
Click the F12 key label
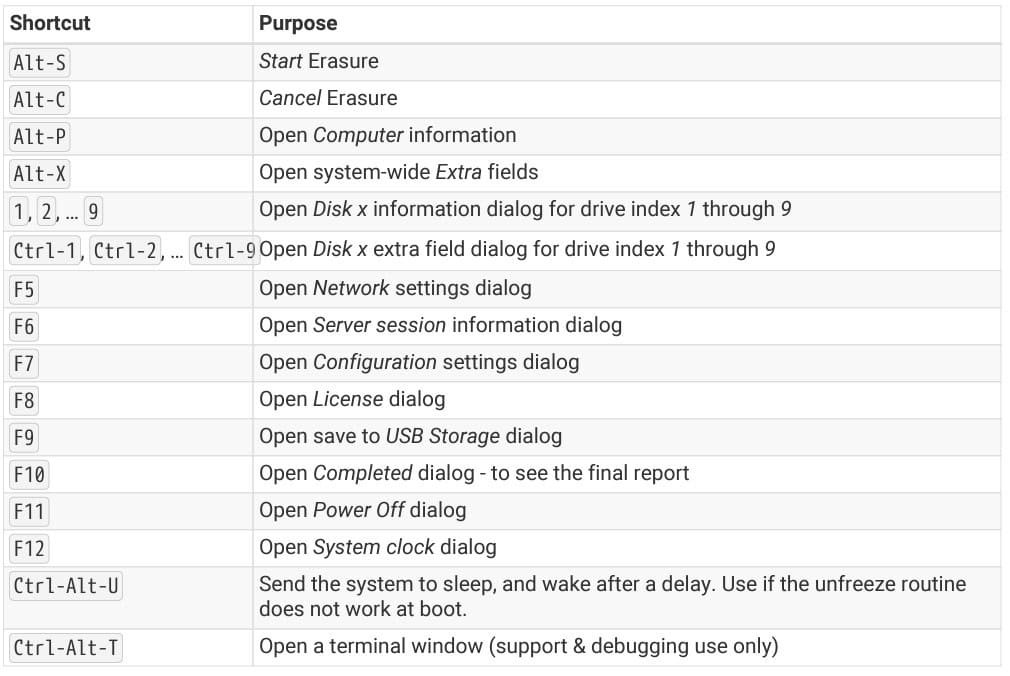tap(28, 548)
